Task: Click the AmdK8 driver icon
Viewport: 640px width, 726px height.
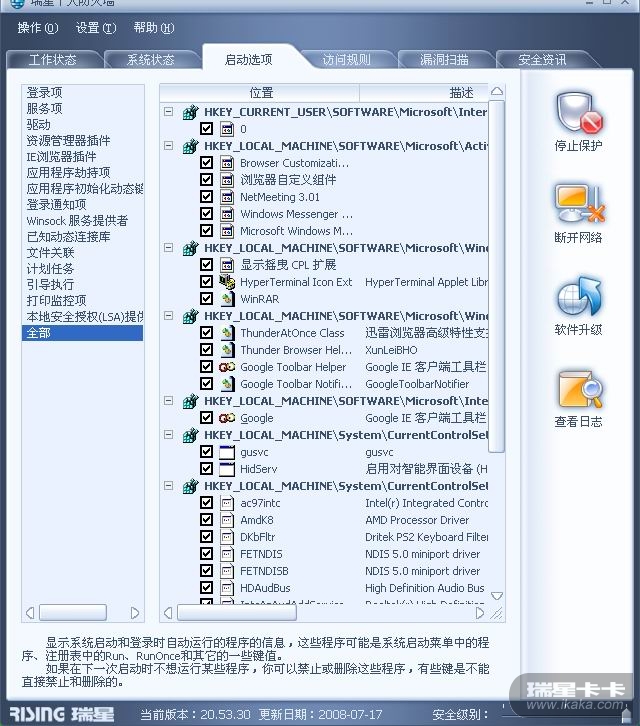Action: (227, 520)
